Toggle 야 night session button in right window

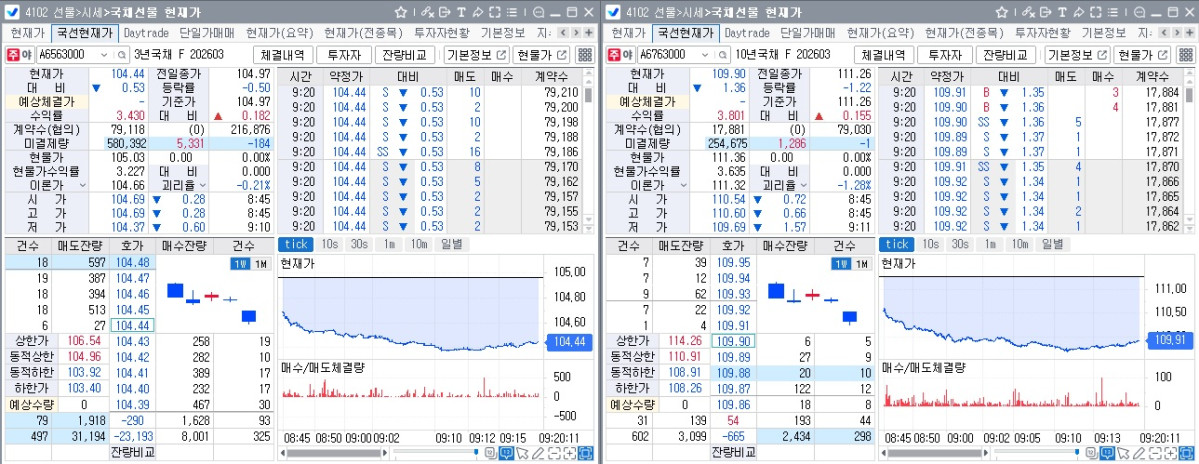pyautogui.click(x=629, y=55)
